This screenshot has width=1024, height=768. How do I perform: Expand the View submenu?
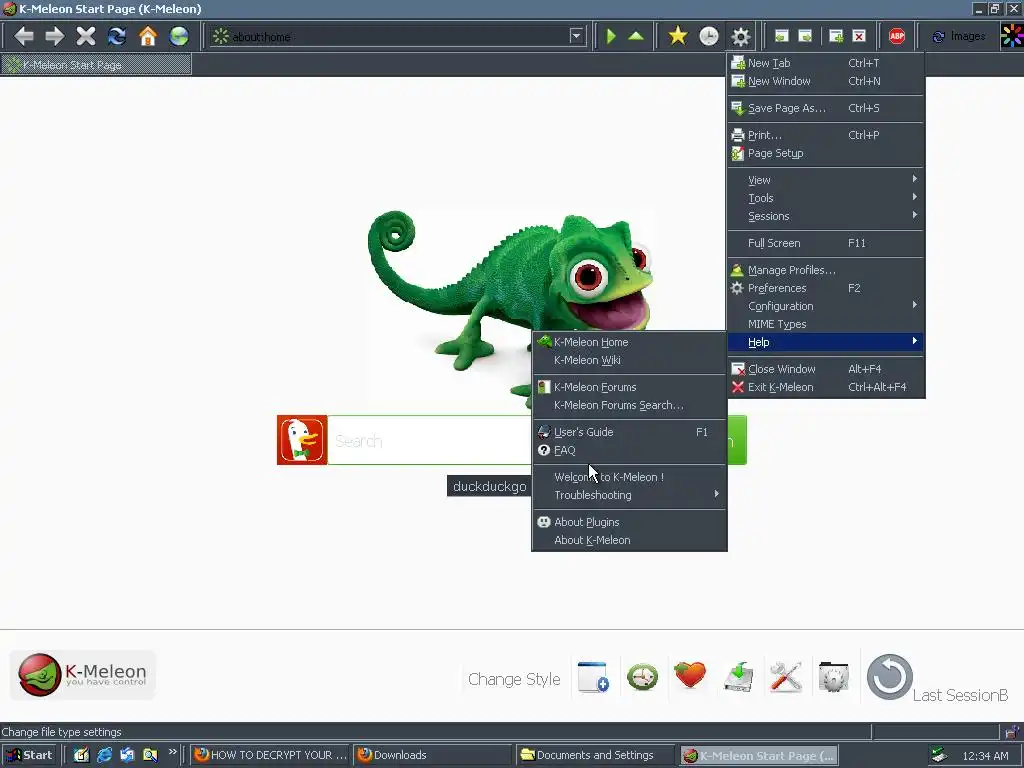click(825, 180)
